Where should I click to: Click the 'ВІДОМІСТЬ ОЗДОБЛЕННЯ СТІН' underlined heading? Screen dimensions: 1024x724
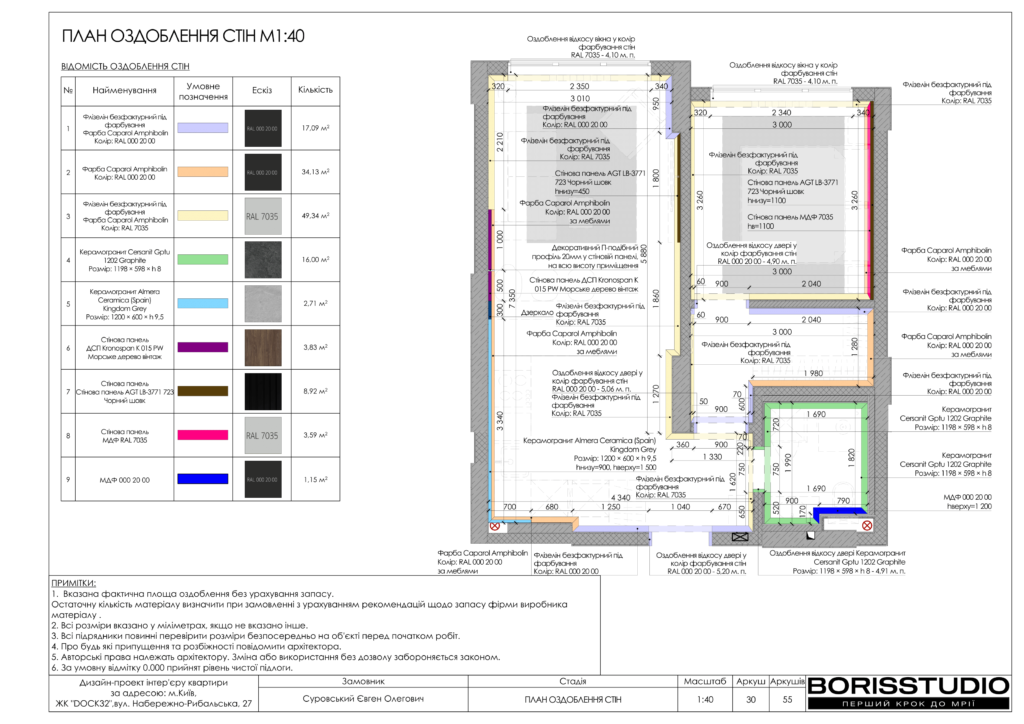coord(125,66)
